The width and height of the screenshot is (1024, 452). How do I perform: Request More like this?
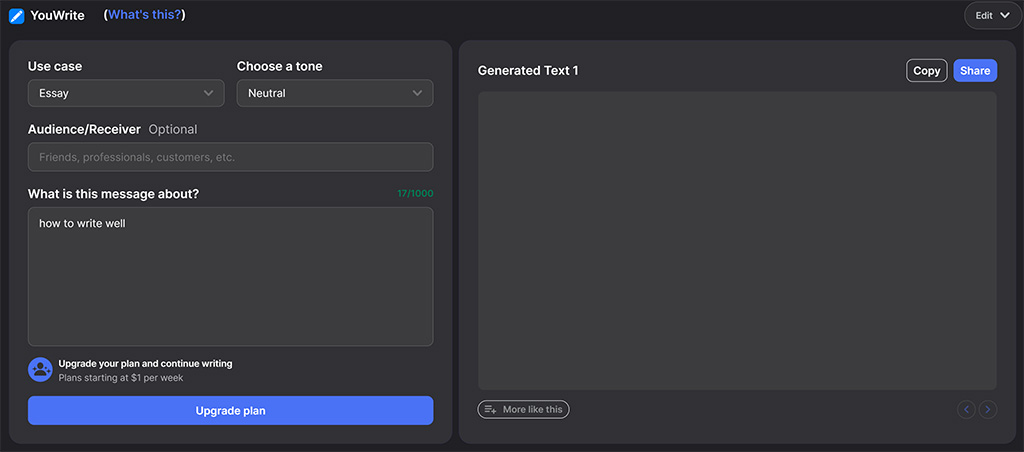tap(524, 410)
